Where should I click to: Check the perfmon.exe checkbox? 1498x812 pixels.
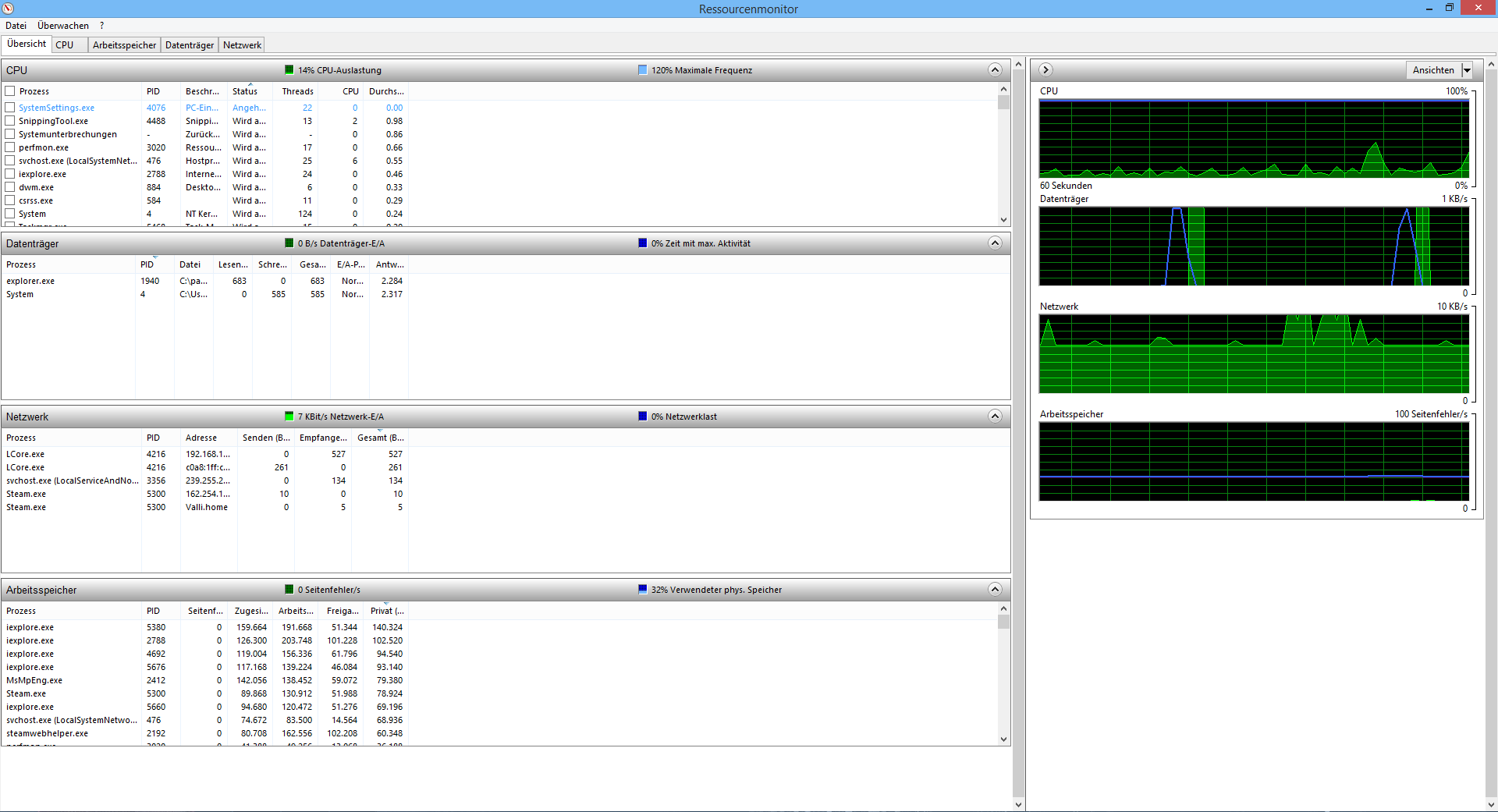click(10, 147)
